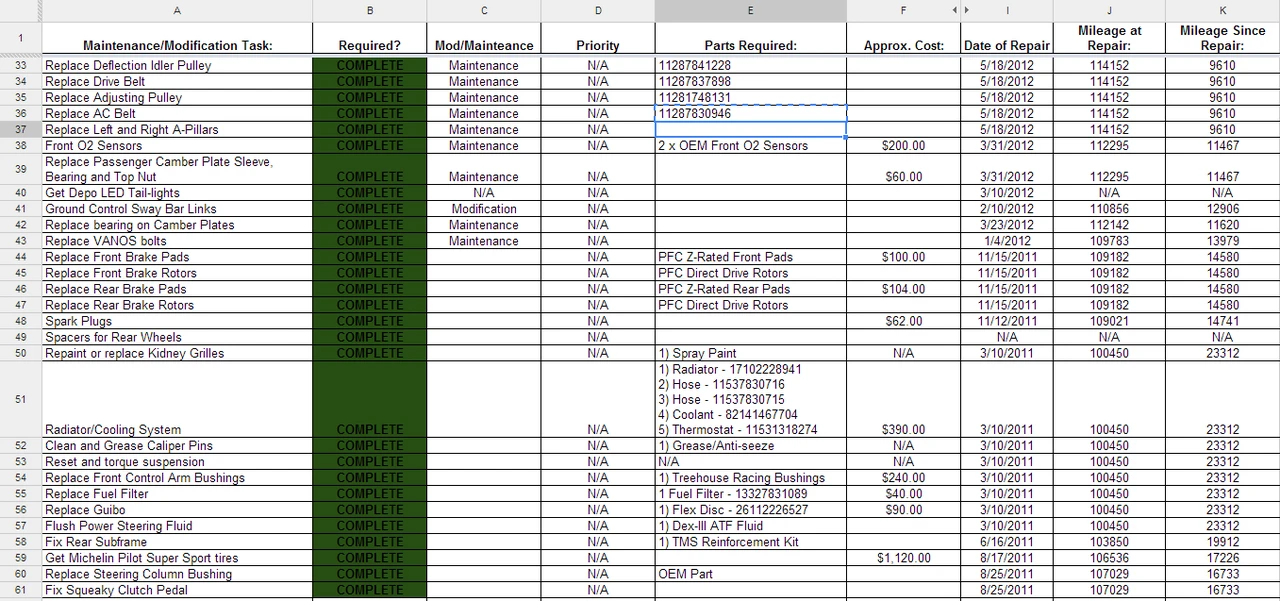Screen dimensions: 1280x601
Task: Select 'Replace AC Belt' cell
Action: 177,113
